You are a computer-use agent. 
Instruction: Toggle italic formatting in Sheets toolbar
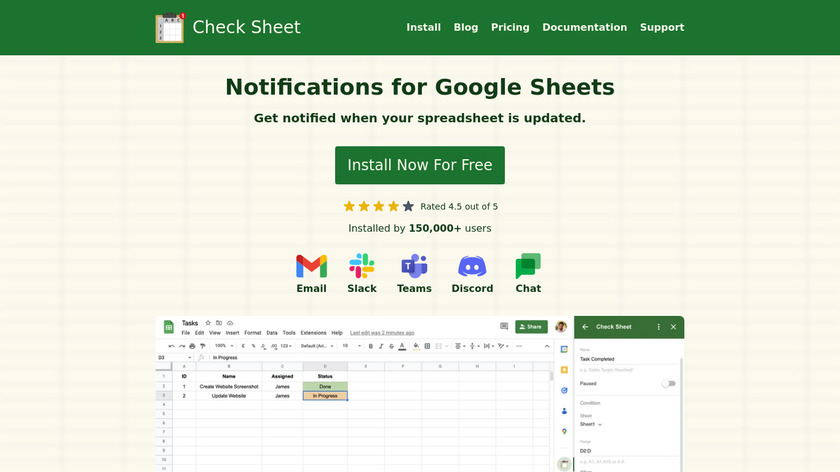[381, 346]
